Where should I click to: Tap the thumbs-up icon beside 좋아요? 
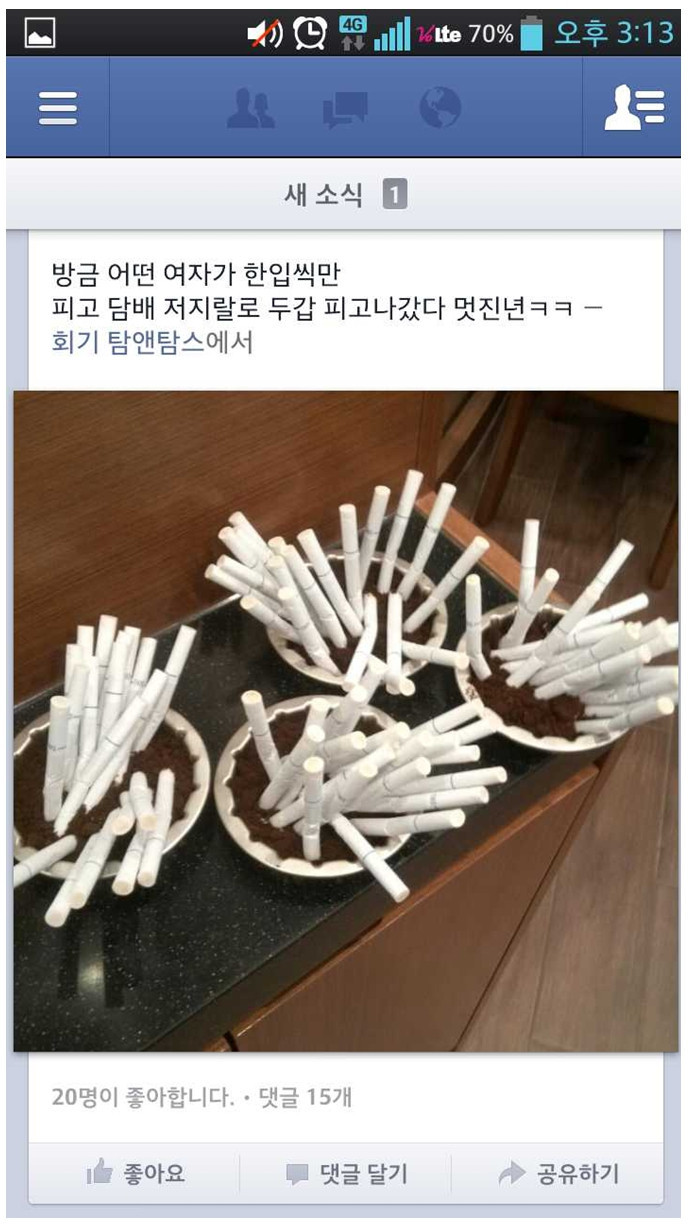pyautogui.click(x=99, y=1173)
